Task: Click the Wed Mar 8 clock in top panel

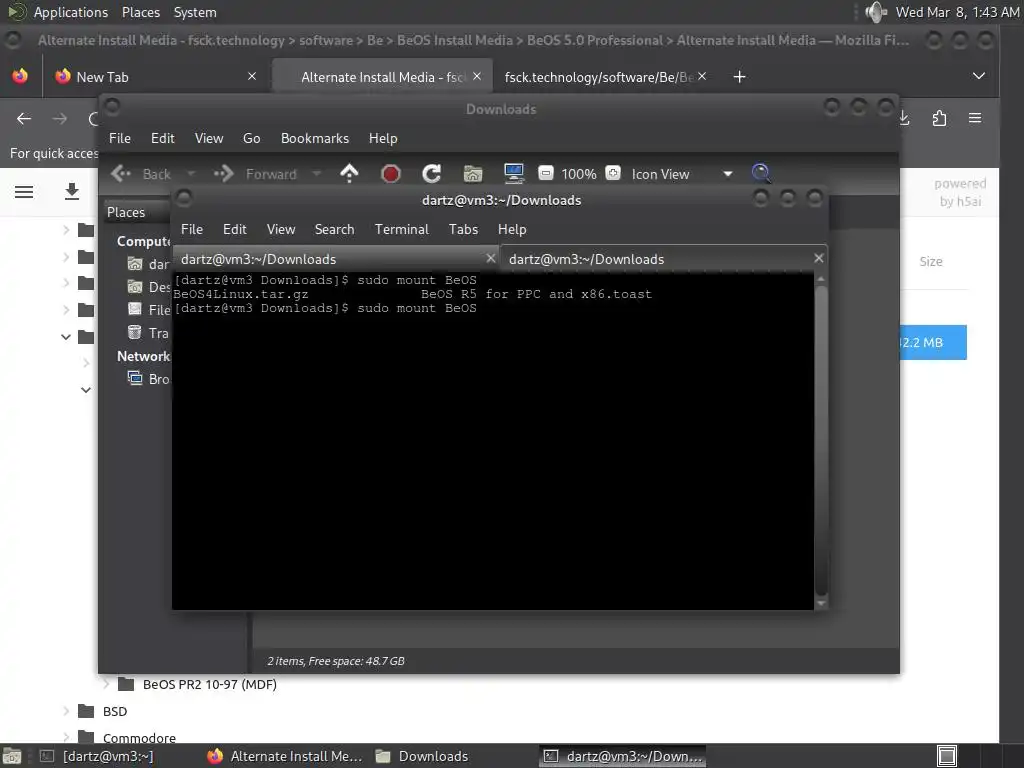Action: point(957,12)
